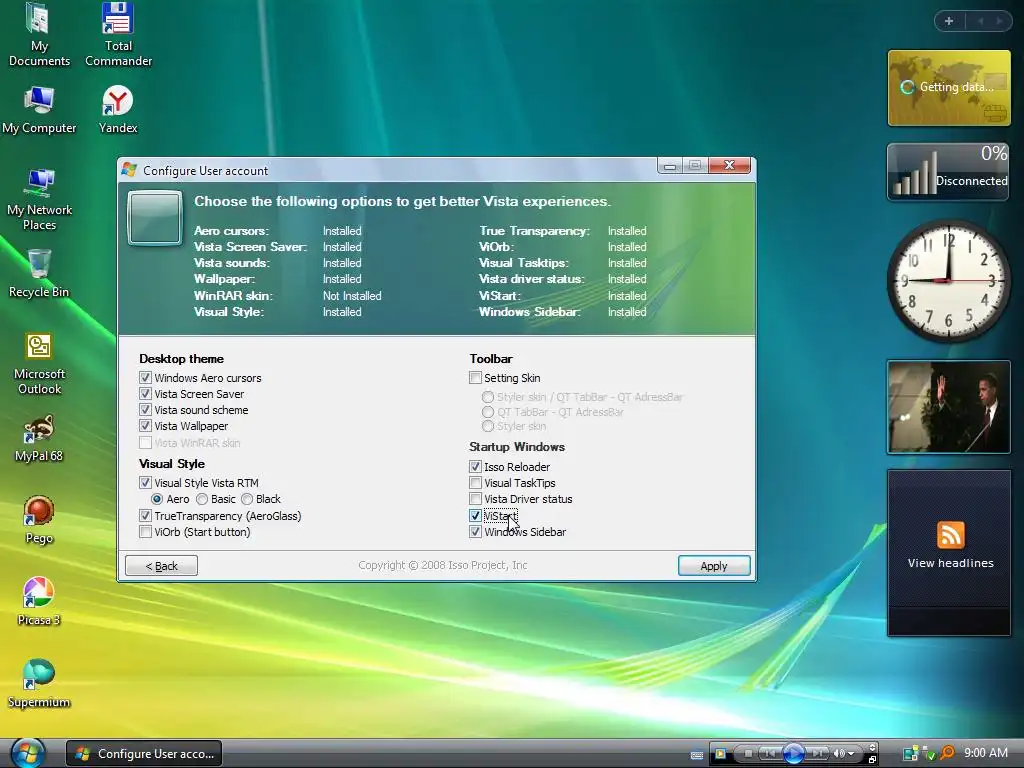The width and height of the screenshot is (1024, 768).
Task: Open the Pego desktop shortcut
Action: (39, 520)
